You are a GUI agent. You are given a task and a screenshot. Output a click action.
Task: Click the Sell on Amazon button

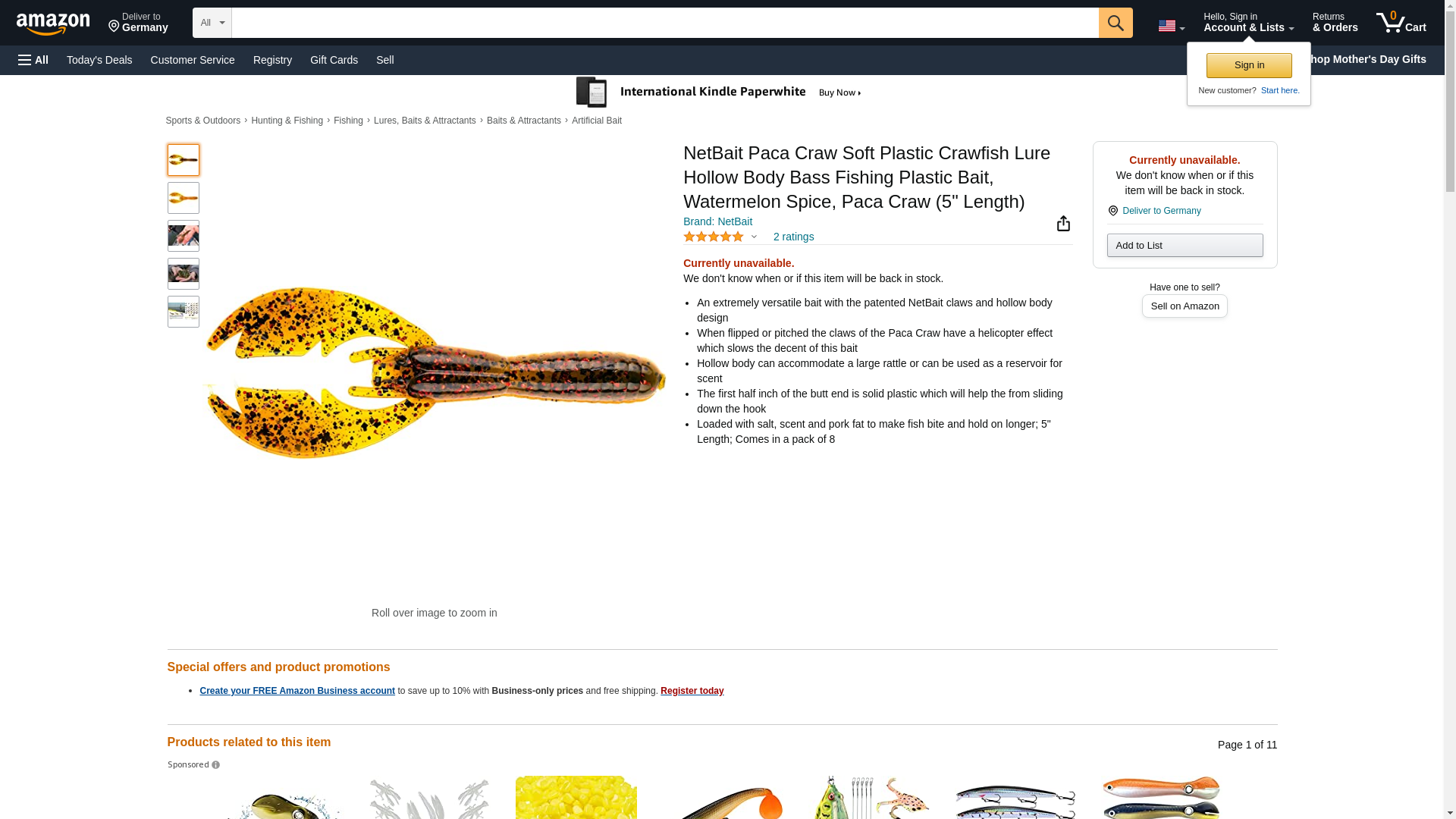[x=1185, y=306]
